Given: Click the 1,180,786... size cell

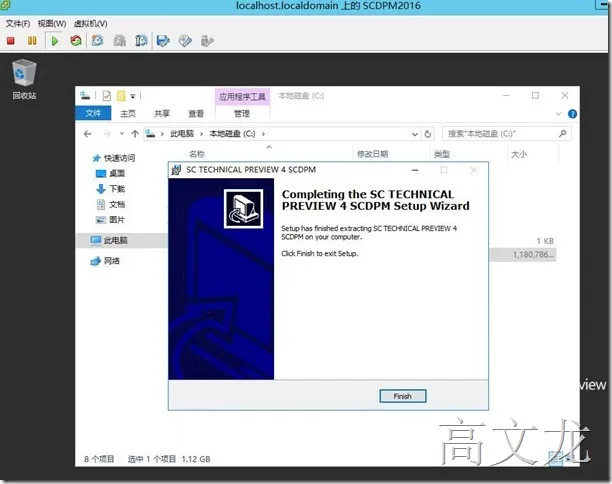Looking at the screenshot, I should pyautogui.click(x=533, y=254).
